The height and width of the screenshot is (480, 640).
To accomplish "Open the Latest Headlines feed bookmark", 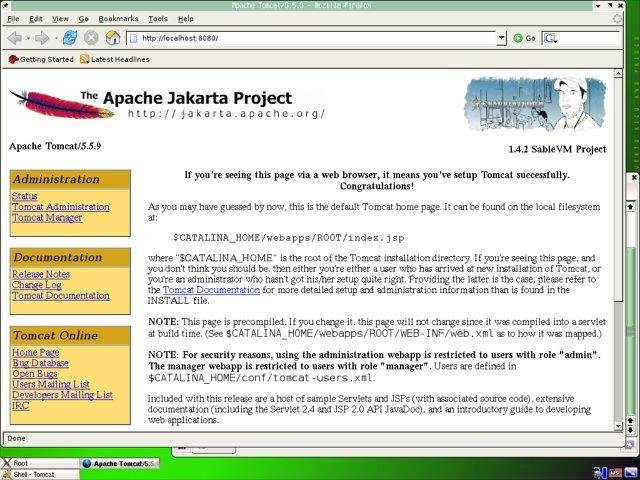I will pyautogui.click(x=115, y=59).
